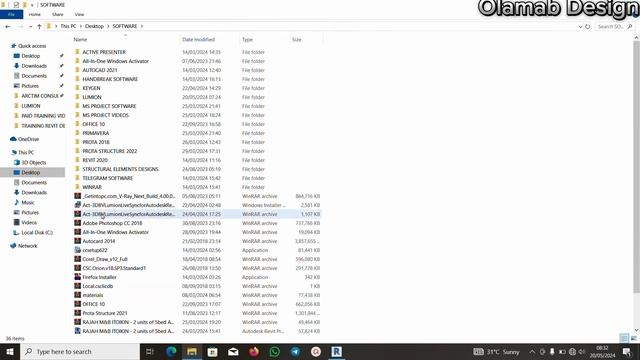Sort by Type column header

(247, 40)
